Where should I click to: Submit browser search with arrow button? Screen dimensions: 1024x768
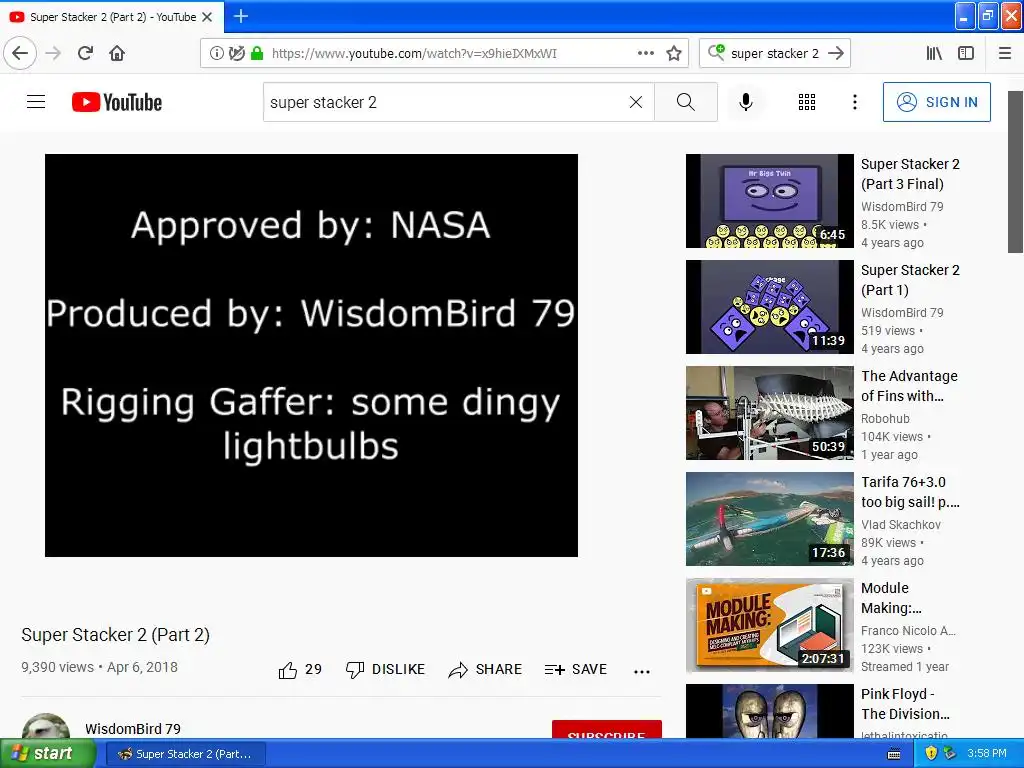836,53
